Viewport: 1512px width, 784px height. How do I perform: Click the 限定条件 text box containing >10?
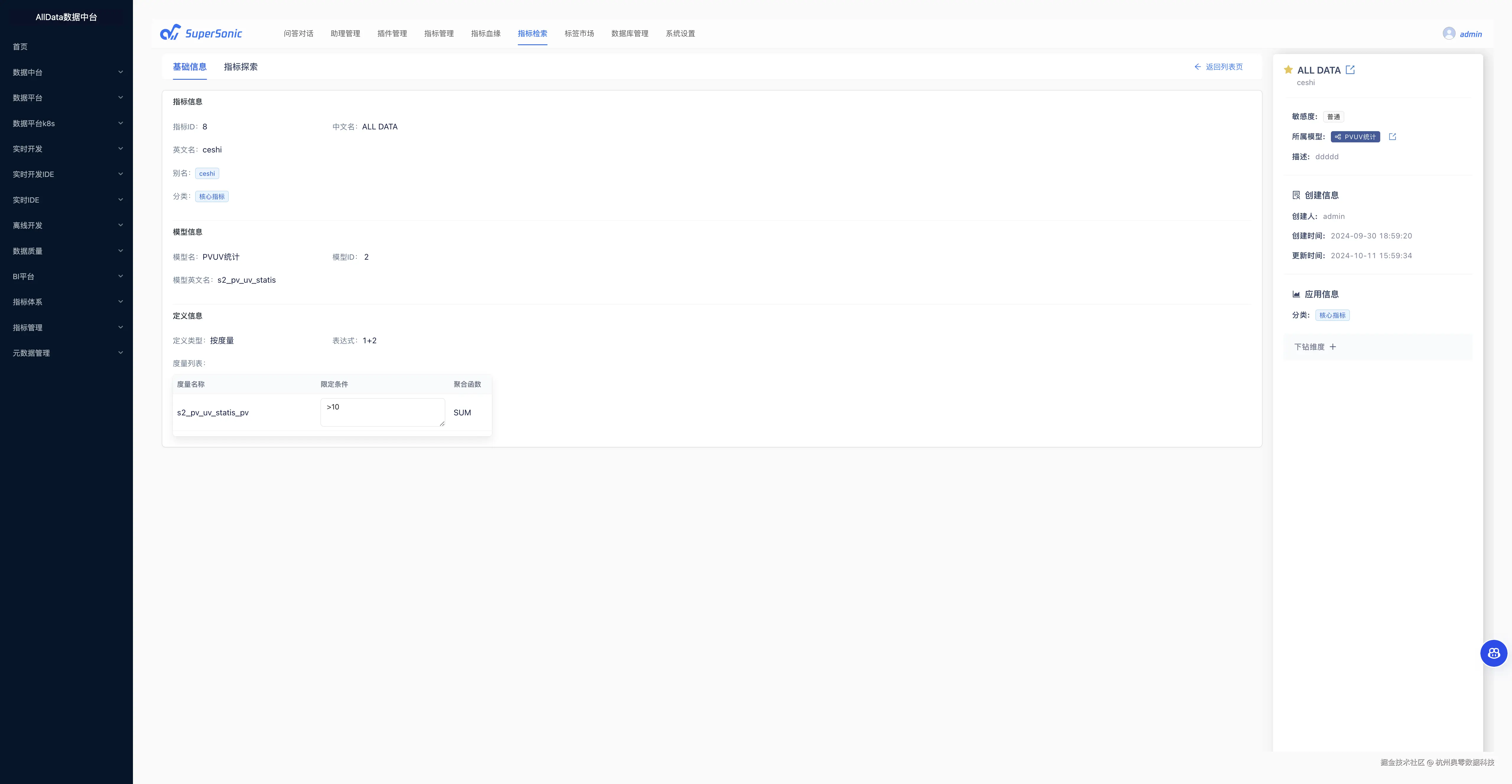[x=382, y=412]
